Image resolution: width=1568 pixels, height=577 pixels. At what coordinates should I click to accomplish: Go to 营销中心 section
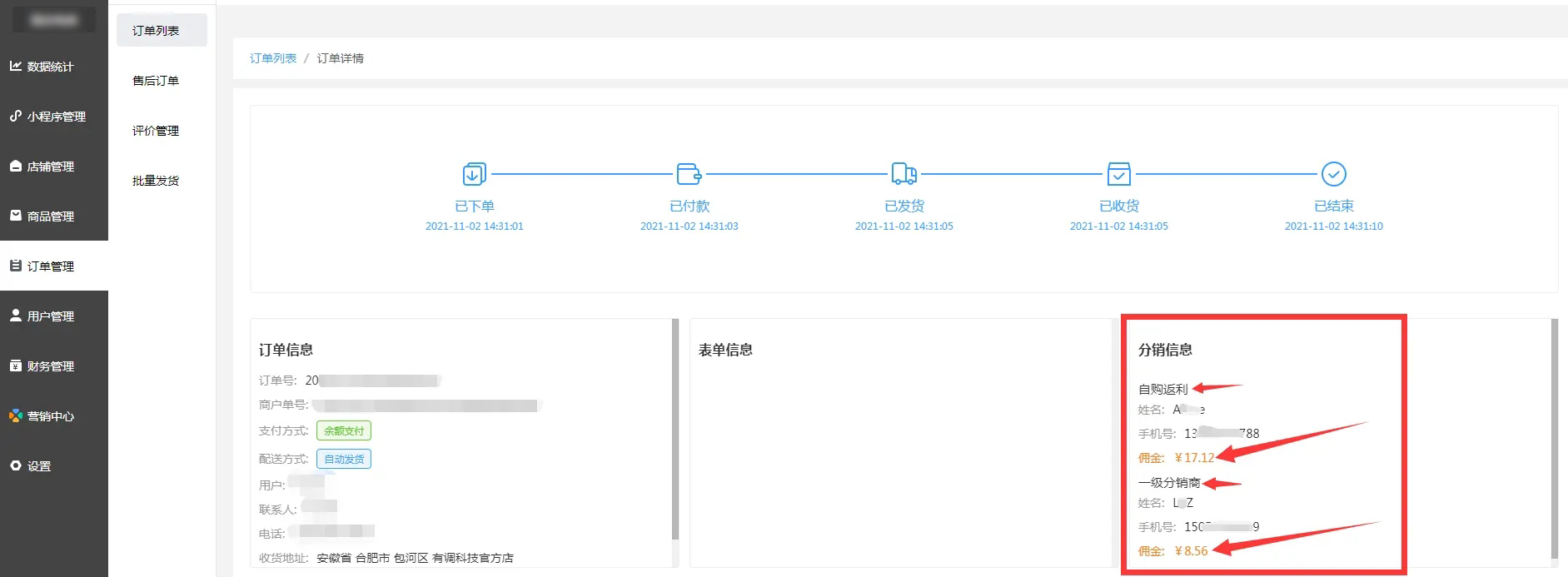54,415
